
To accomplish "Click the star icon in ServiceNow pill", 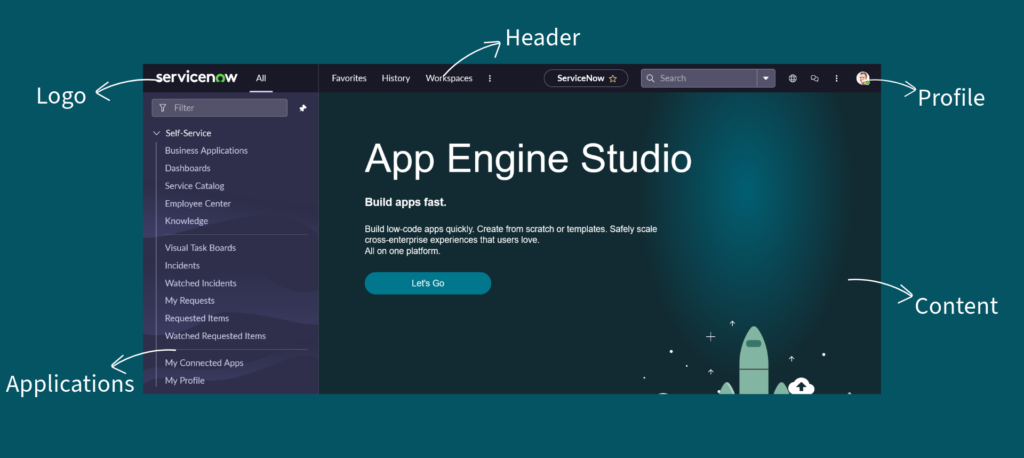I will 613,78.
